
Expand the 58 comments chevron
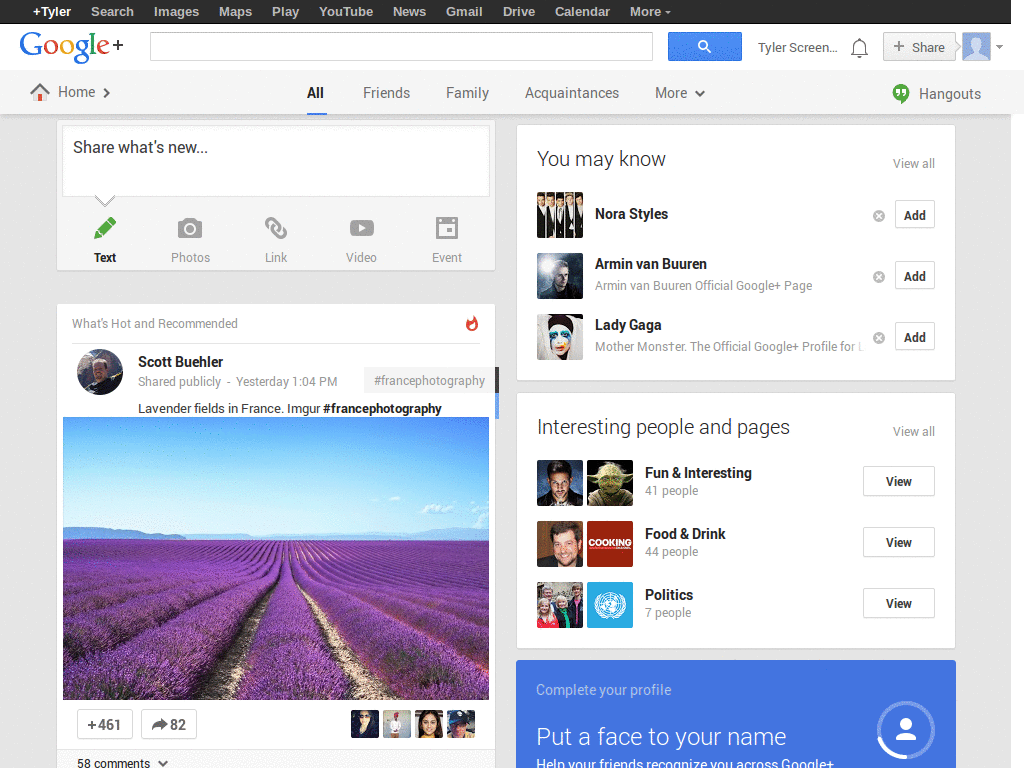tap(163, 763)
